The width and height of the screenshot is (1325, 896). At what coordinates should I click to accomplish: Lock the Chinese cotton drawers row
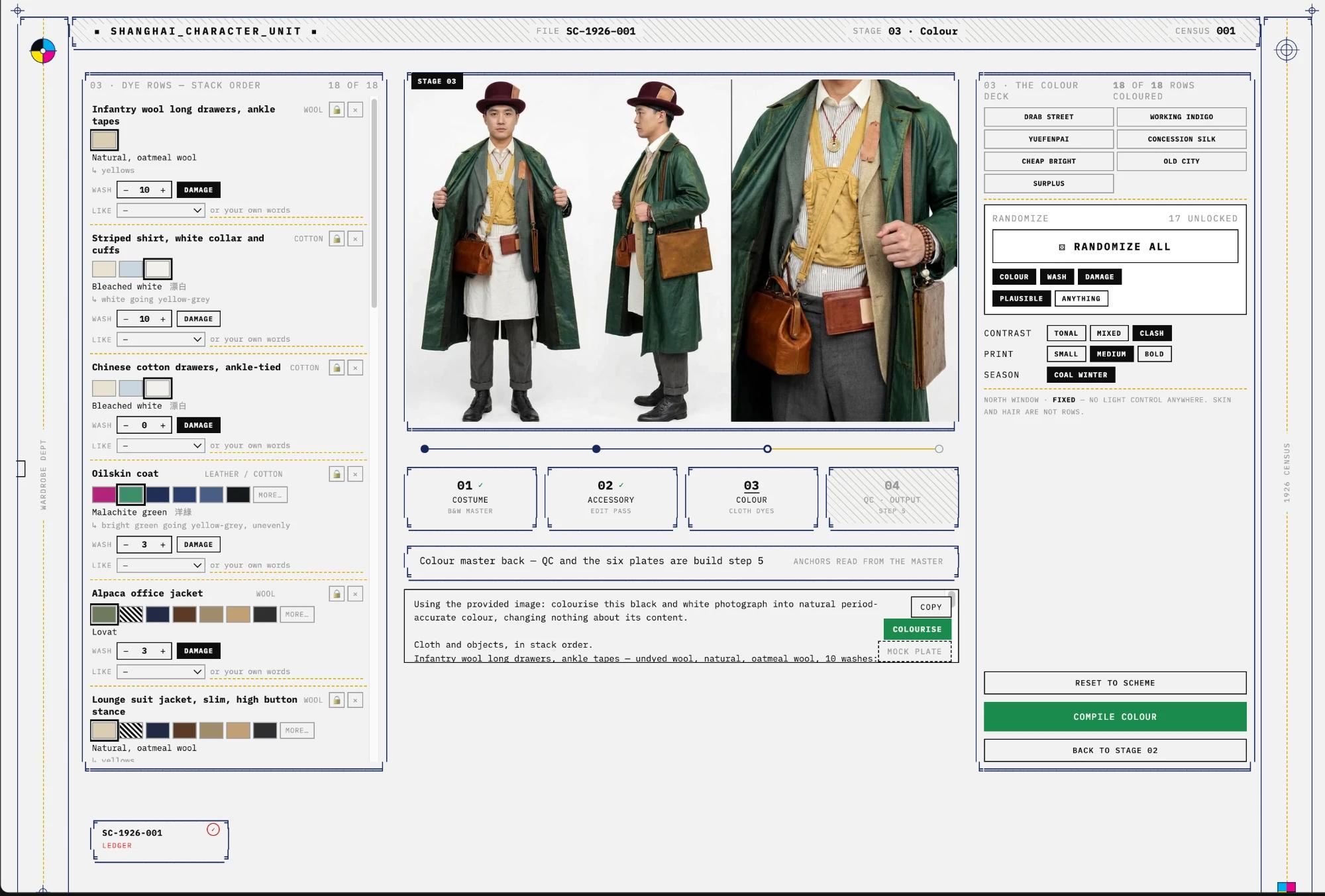[x=337, y=368]
